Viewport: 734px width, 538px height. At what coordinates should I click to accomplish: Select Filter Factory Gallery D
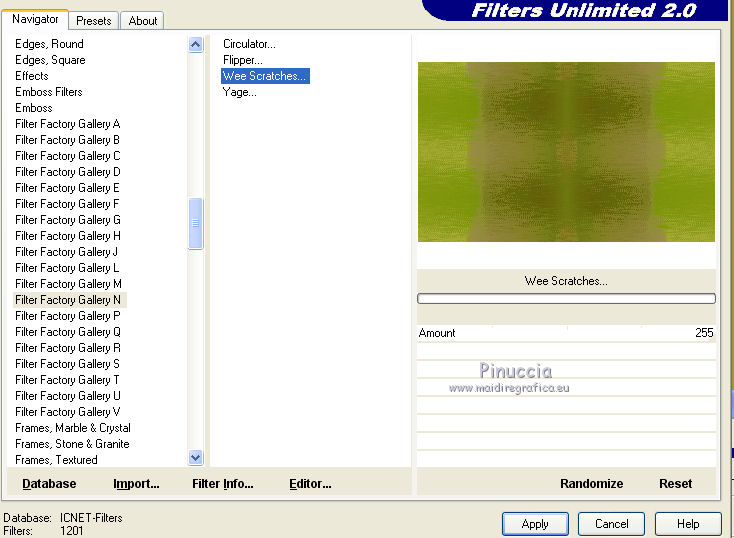tap(67, 172)
